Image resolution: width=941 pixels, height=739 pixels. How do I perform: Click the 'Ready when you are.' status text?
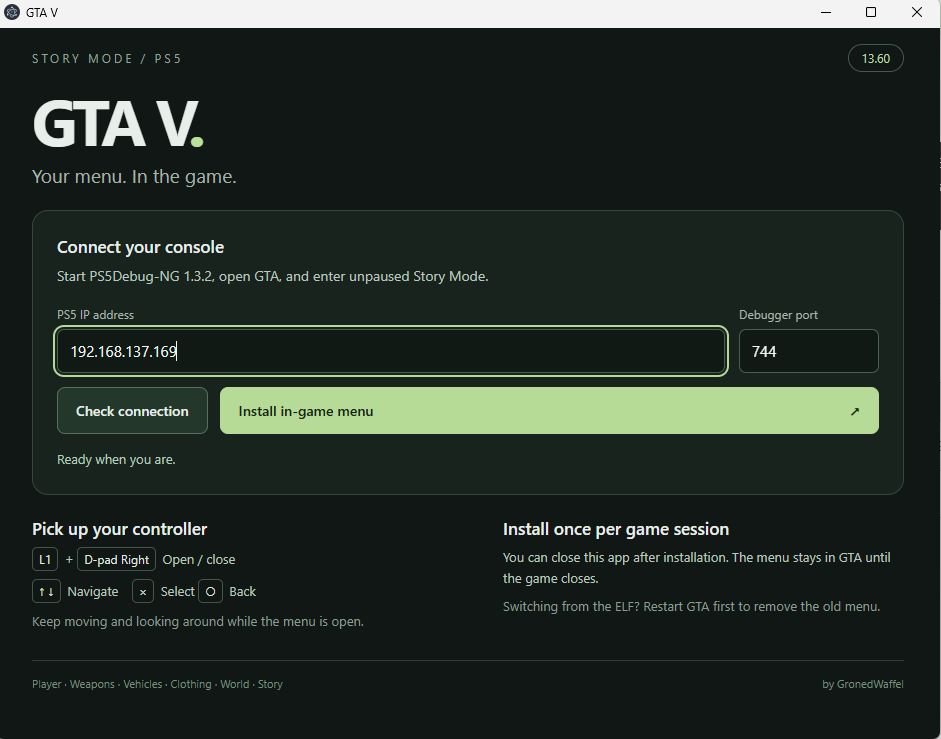pos(116,459)
